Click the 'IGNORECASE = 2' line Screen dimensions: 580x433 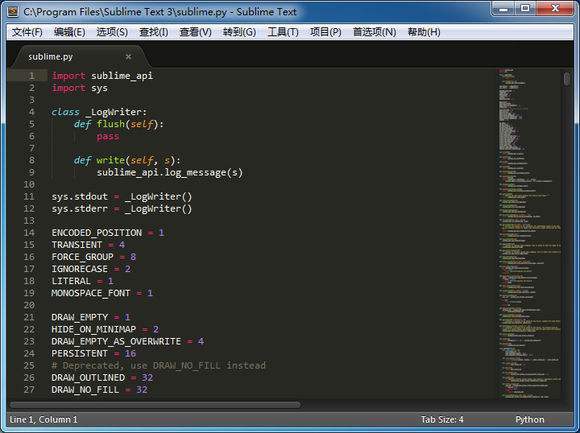tap(91, 269)
